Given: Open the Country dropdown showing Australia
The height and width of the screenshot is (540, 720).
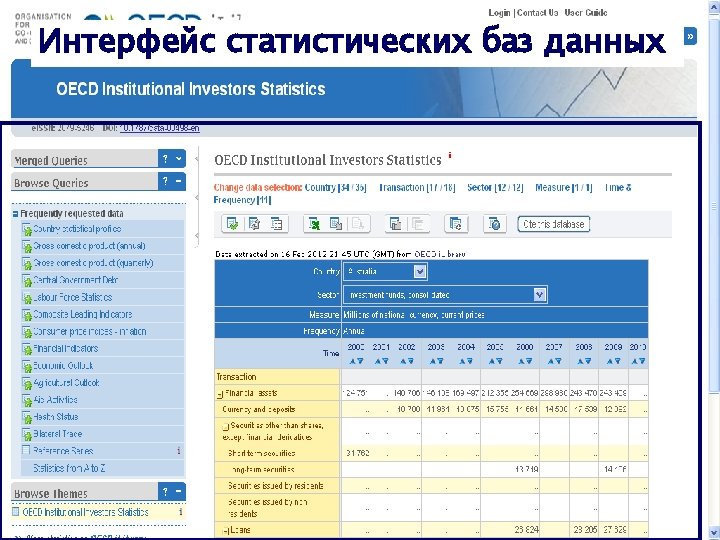Looking at the screenshot, I should (420, 271).
